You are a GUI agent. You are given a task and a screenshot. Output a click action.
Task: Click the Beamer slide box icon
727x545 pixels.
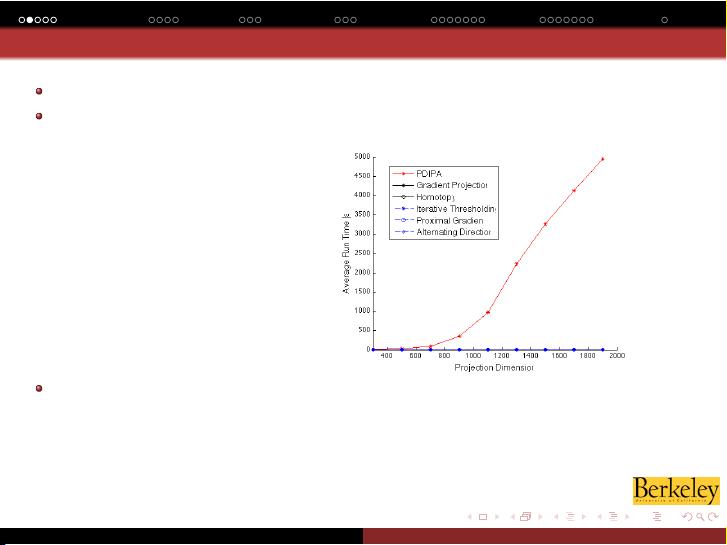tap(483, 517)
